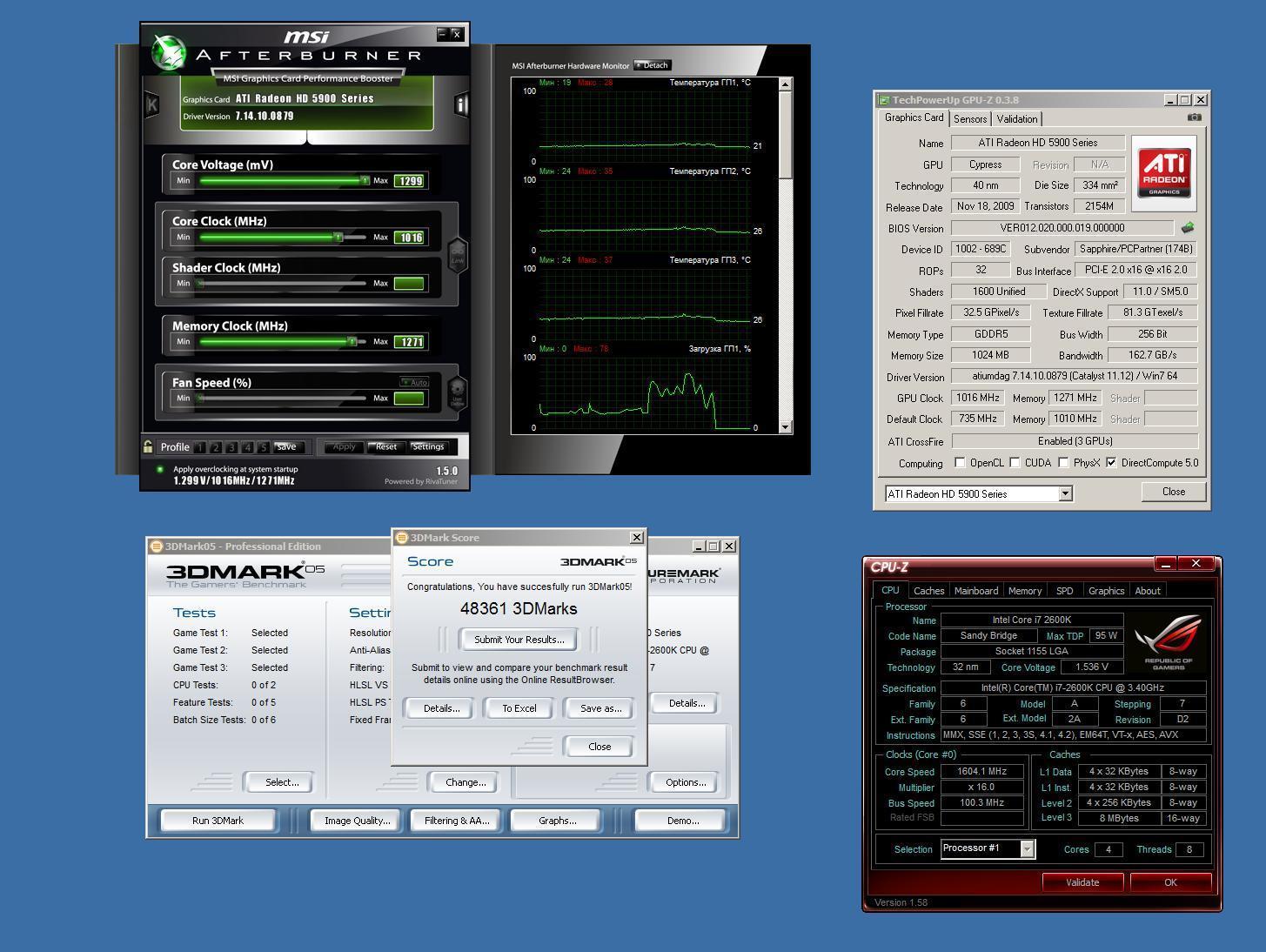The width and height of the screenshot is (1266, 952).
Task: Click the ATI Radeon logo in GPU-Z
Action: [1164, 173]
